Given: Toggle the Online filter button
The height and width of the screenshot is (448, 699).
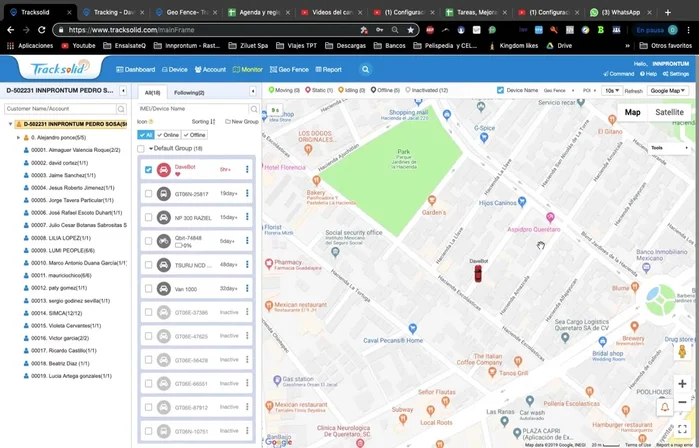Looking at the screenshot, I should point(168,135).
